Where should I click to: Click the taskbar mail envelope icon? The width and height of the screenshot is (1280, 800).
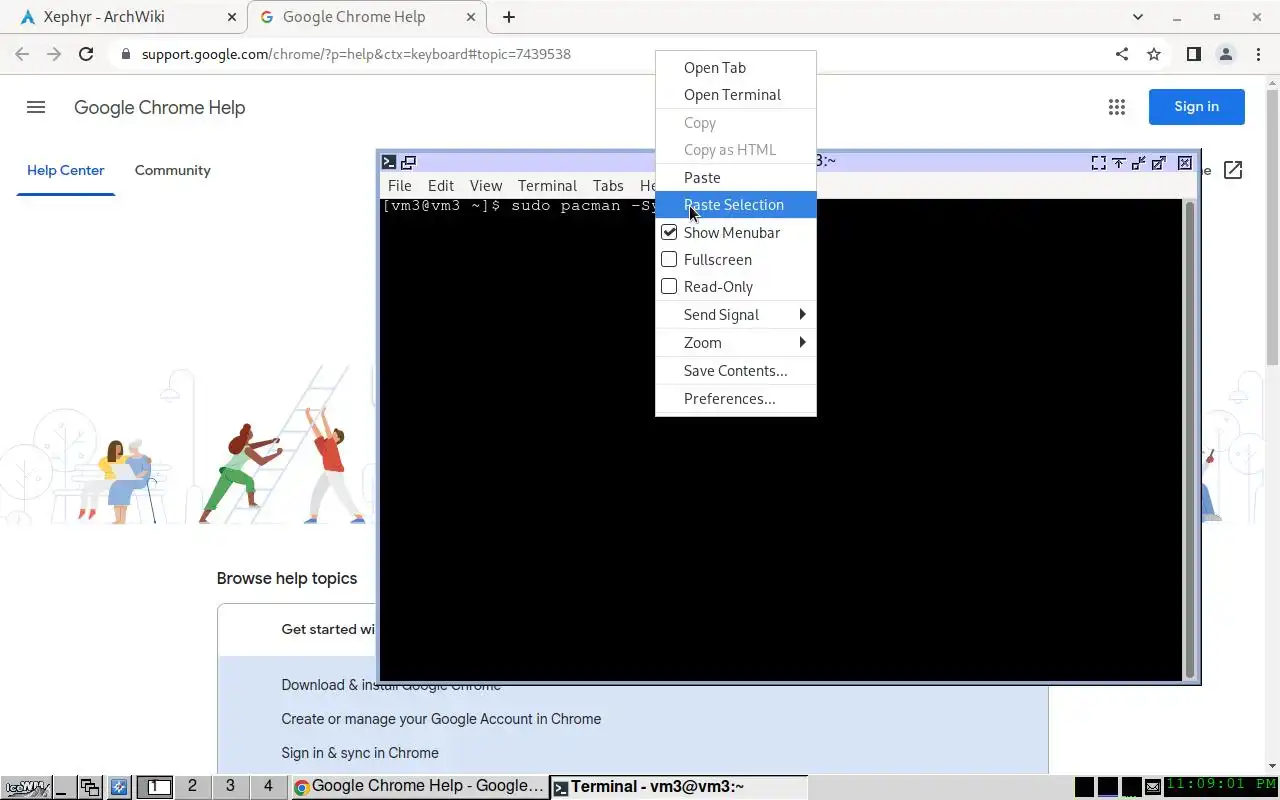point(1153,787)
